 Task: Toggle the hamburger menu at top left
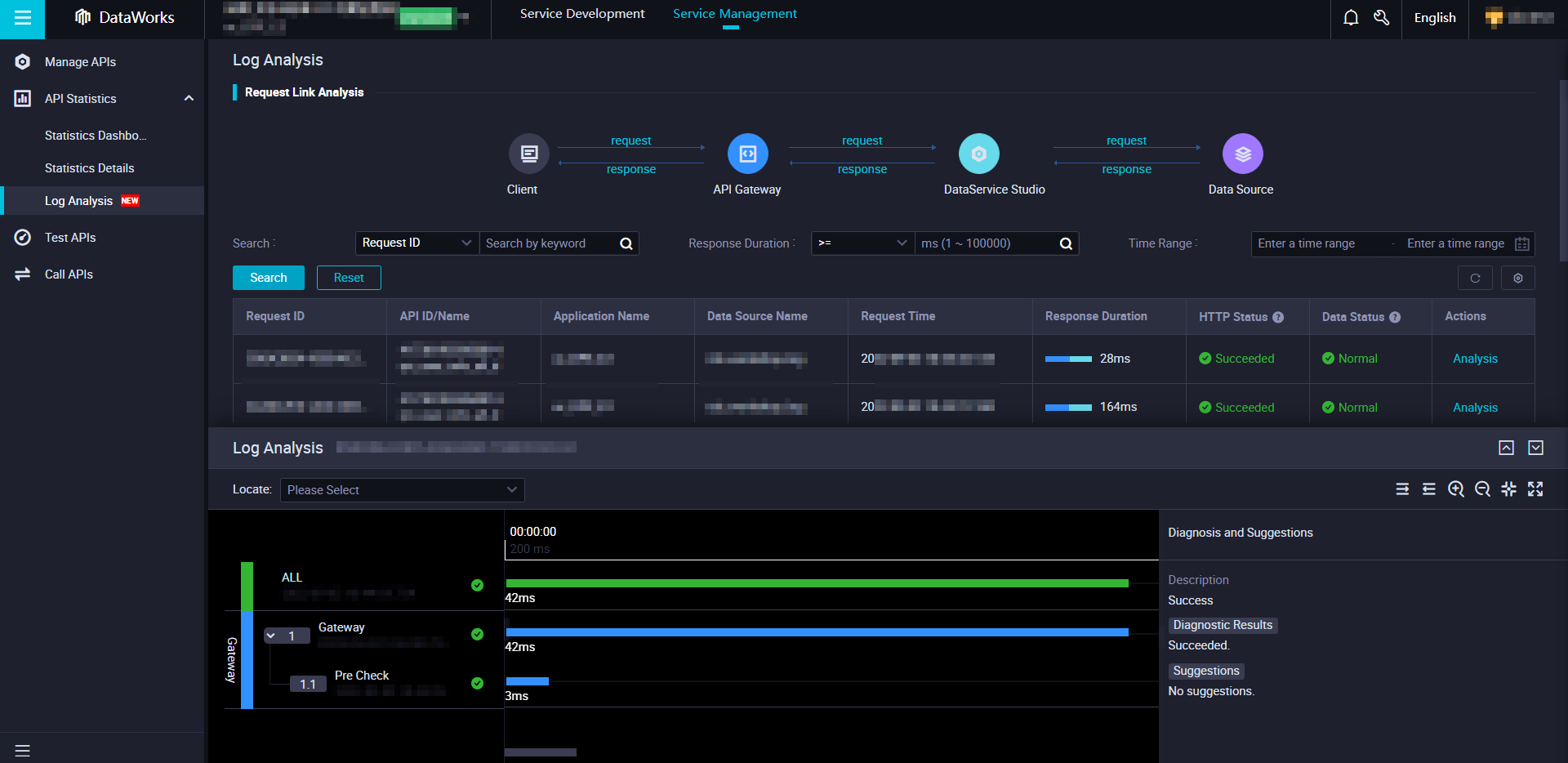22,18
